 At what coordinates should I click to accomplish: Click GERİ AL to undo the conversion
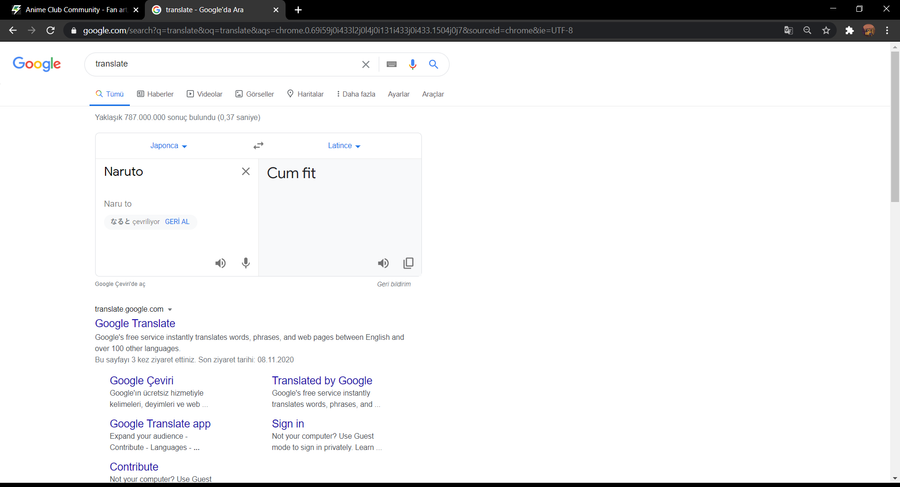coord(177,222)
